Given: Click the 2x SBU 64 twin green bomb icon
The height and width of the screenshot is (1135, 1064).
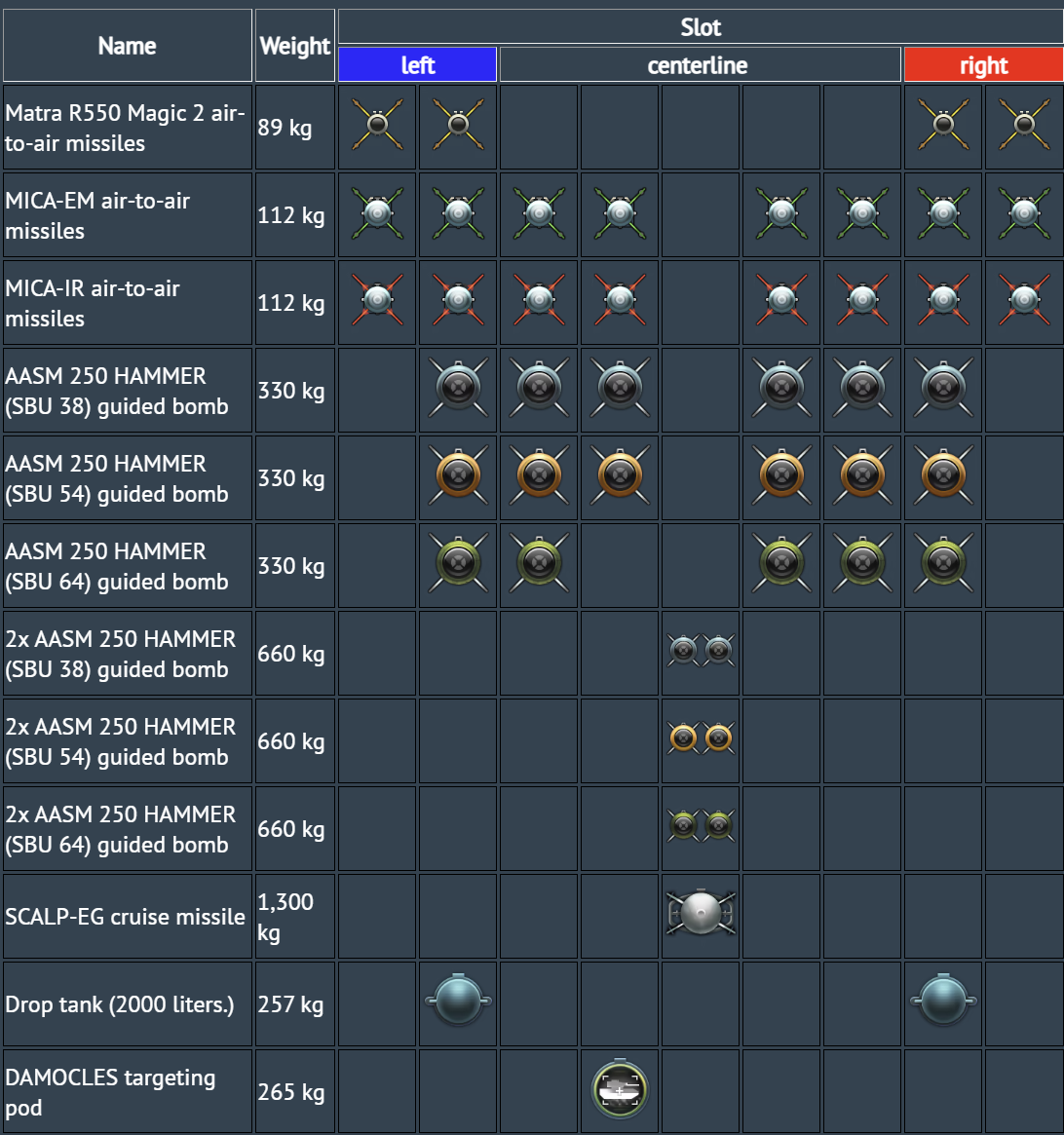Looking at the screenshot, I should coord(701,825).
